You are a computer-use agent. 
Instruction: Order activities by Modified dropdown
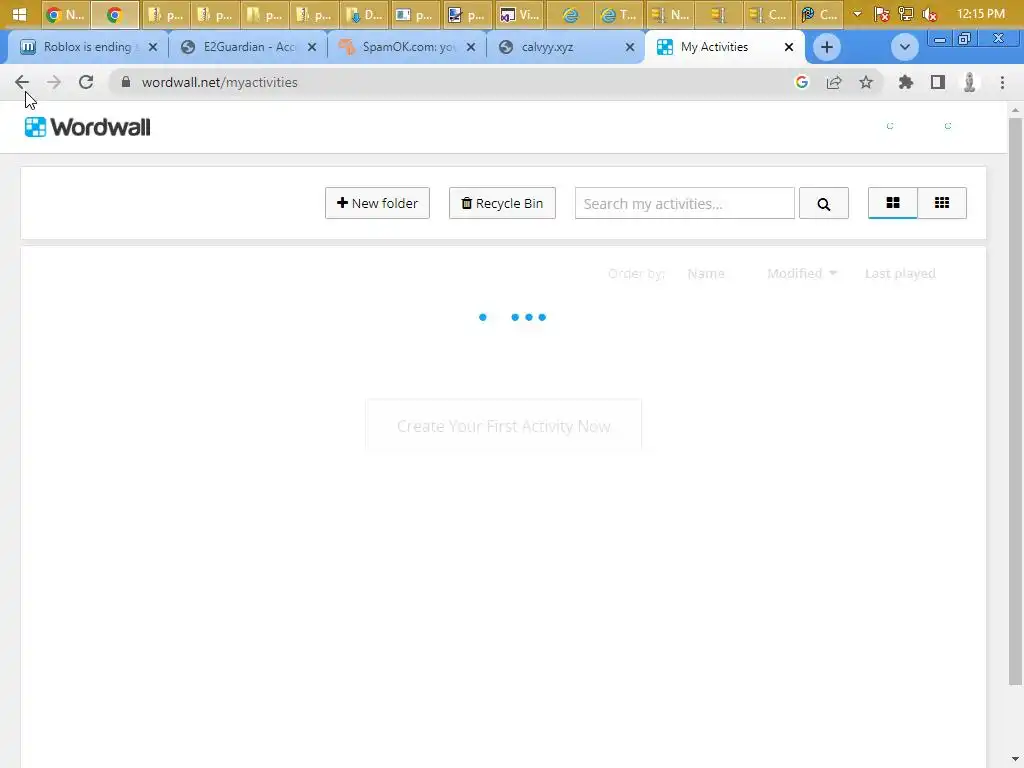coord(802,273)
